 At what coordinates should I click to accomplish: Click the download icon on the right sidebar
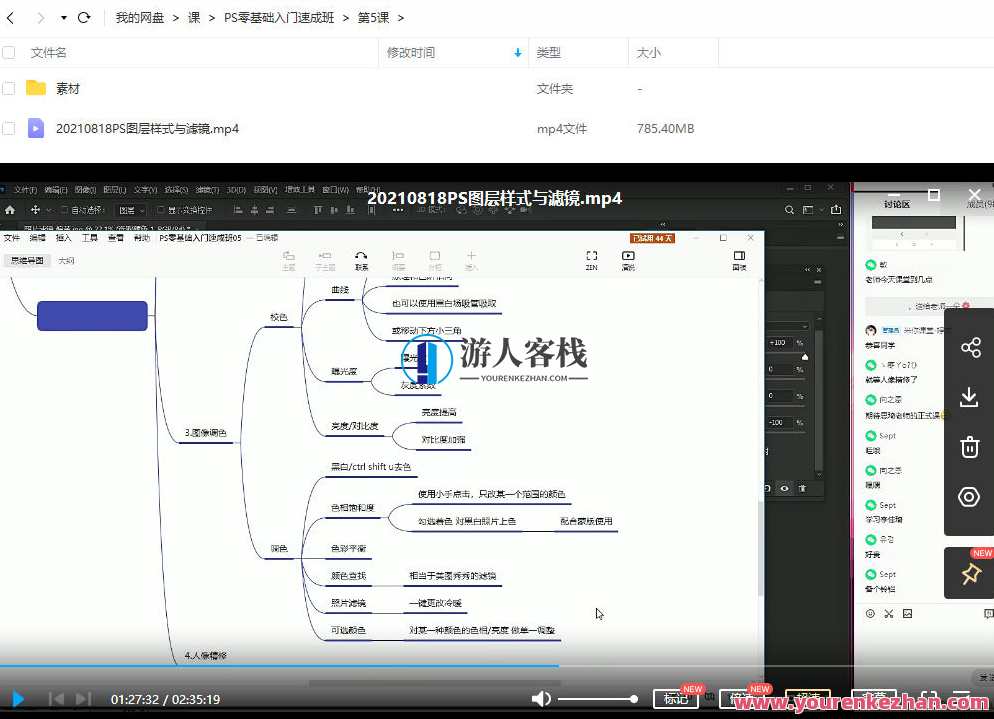(x=969, y=398)
